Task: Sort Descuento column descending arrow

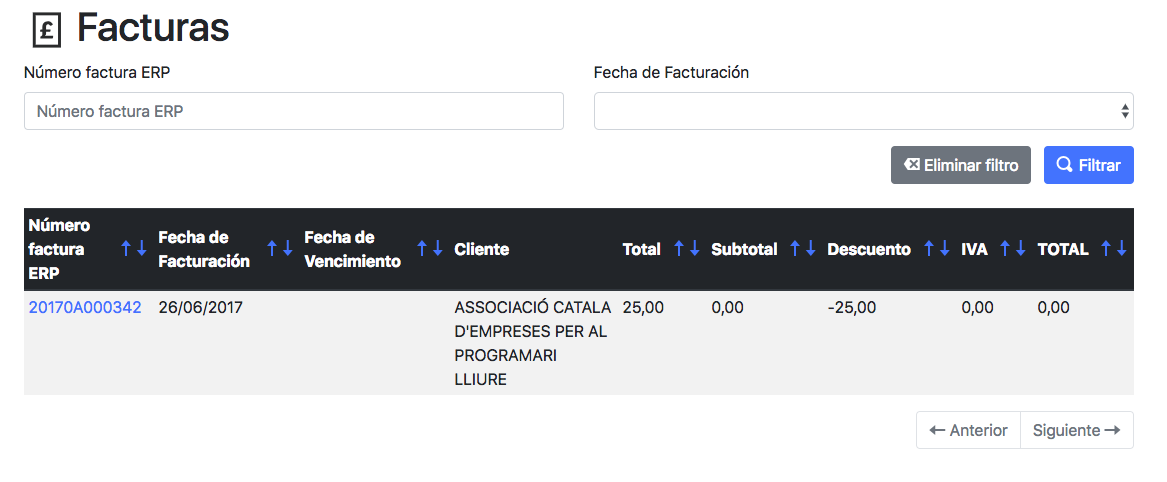Action: [944, 249]
